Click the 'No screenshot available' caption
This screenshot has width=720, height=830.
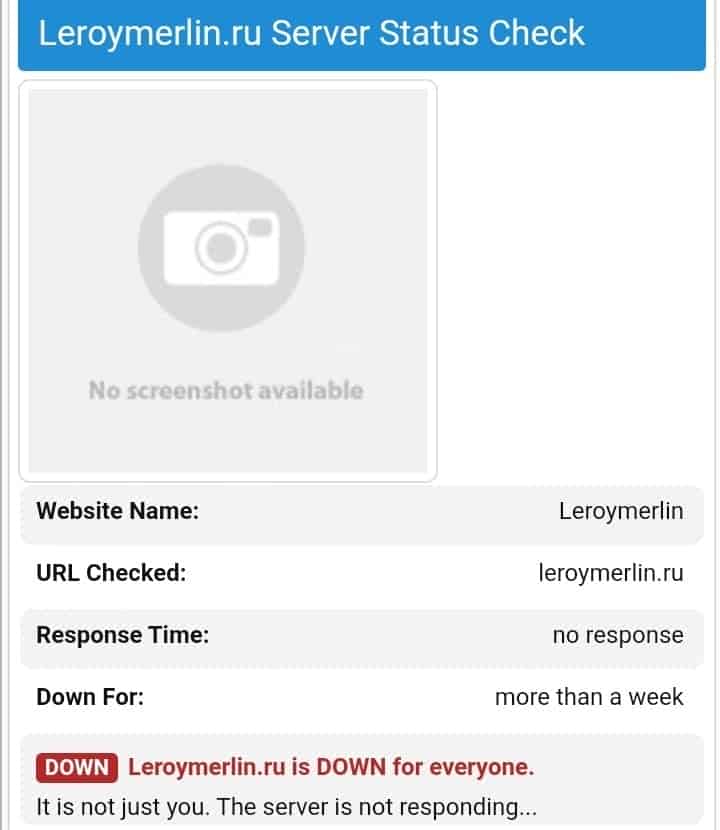226,391
